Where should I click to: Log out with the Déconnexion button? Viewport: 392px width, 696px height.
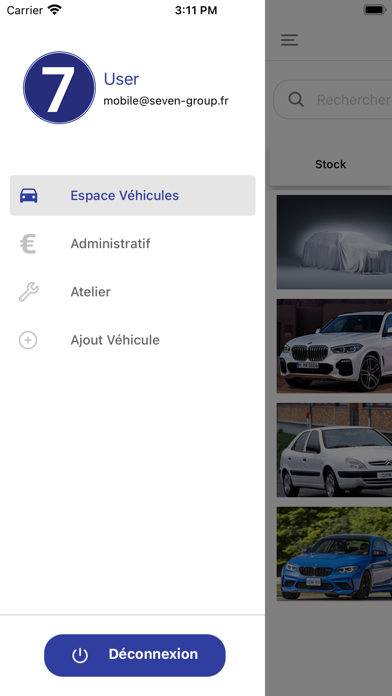tap(135, 655)
